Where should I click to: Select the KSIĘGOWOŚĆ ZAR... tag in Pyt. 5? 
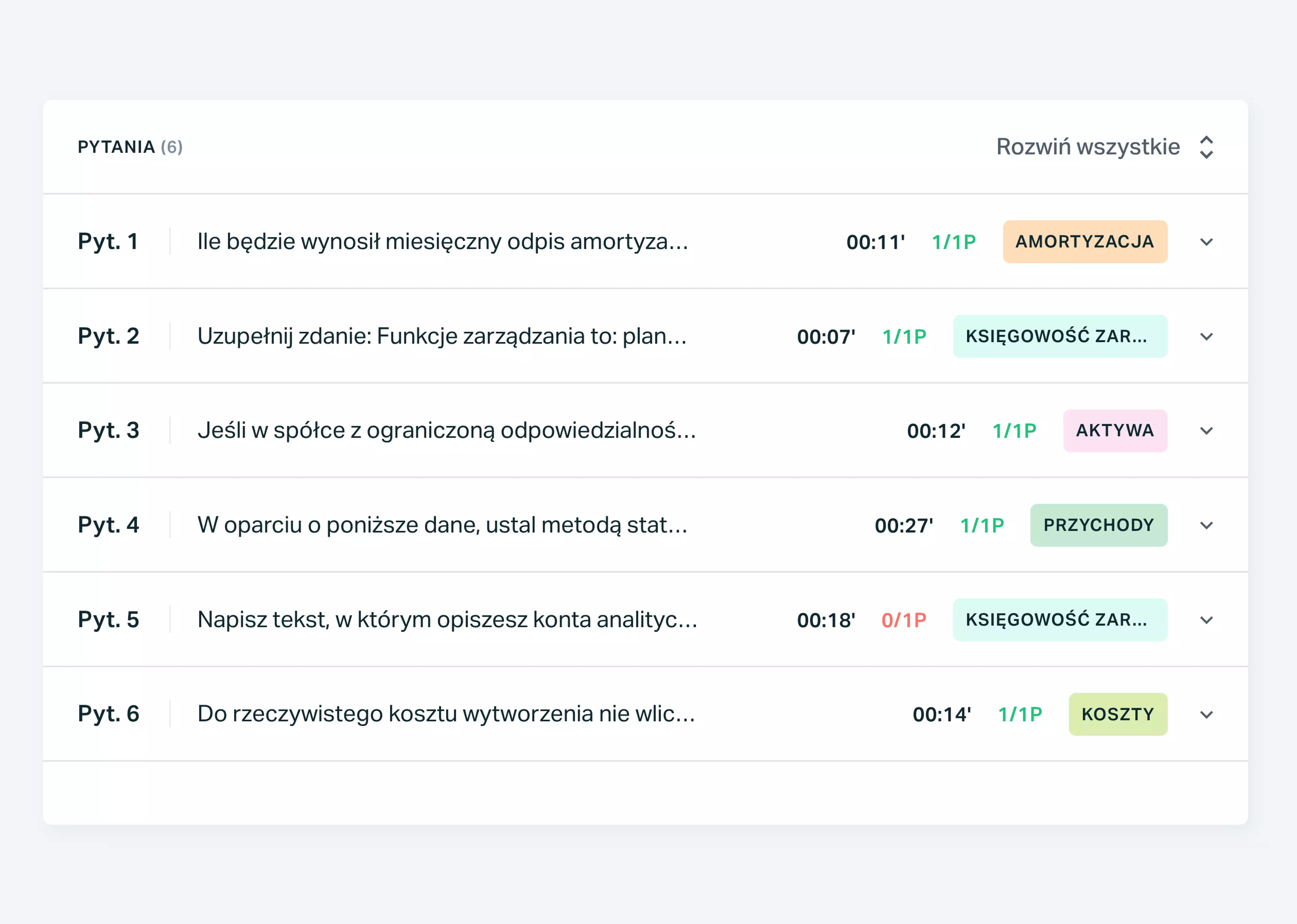point(1060,619)
